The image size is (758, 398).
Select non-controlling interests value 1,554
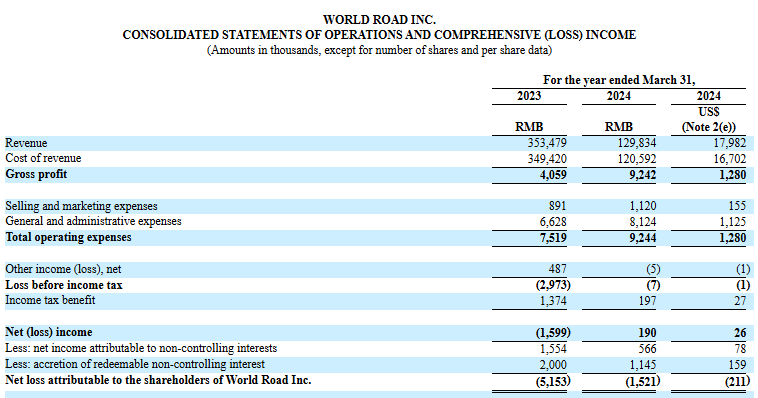[x=553, y=349]
